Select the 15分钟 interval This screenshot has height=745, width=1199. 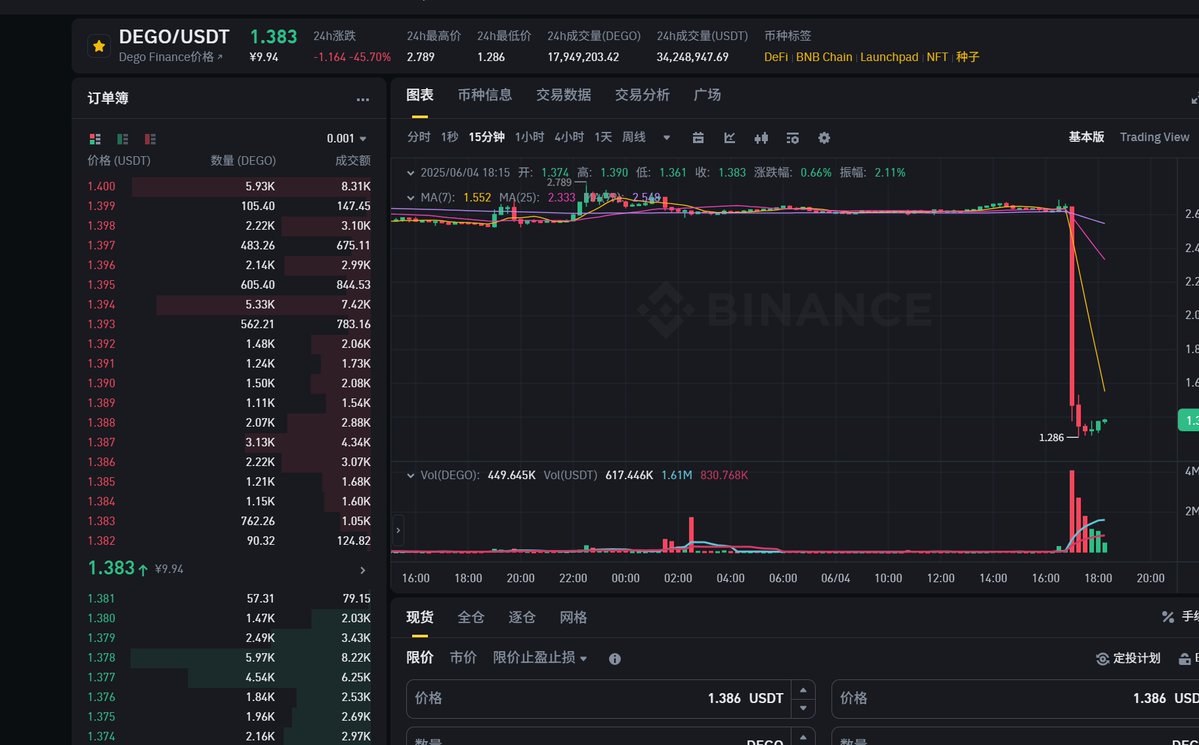coord(486,137)
